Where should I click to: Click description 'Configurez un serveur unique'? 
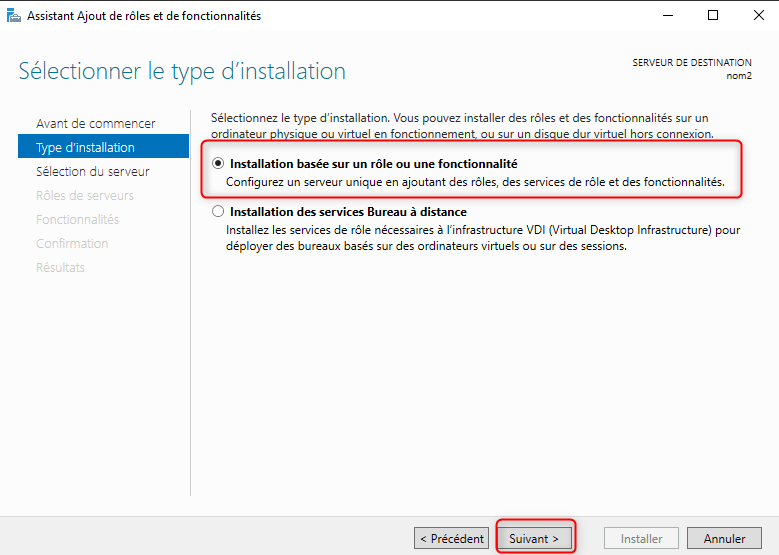pos(475,182)
